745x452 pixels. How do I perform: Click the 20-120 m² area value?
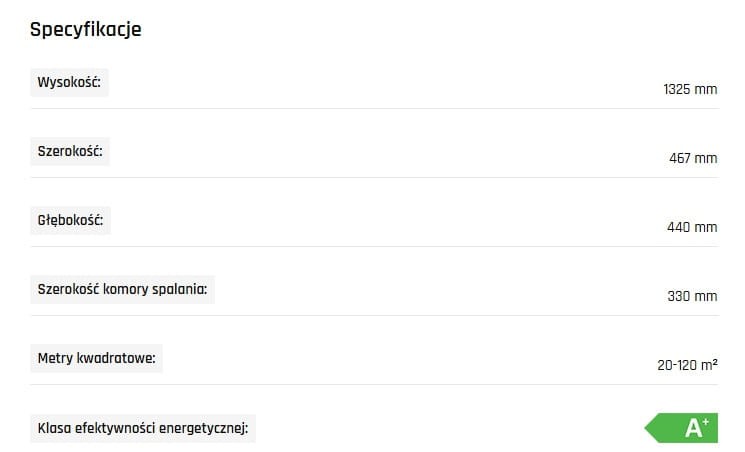[x=687, y=365]
